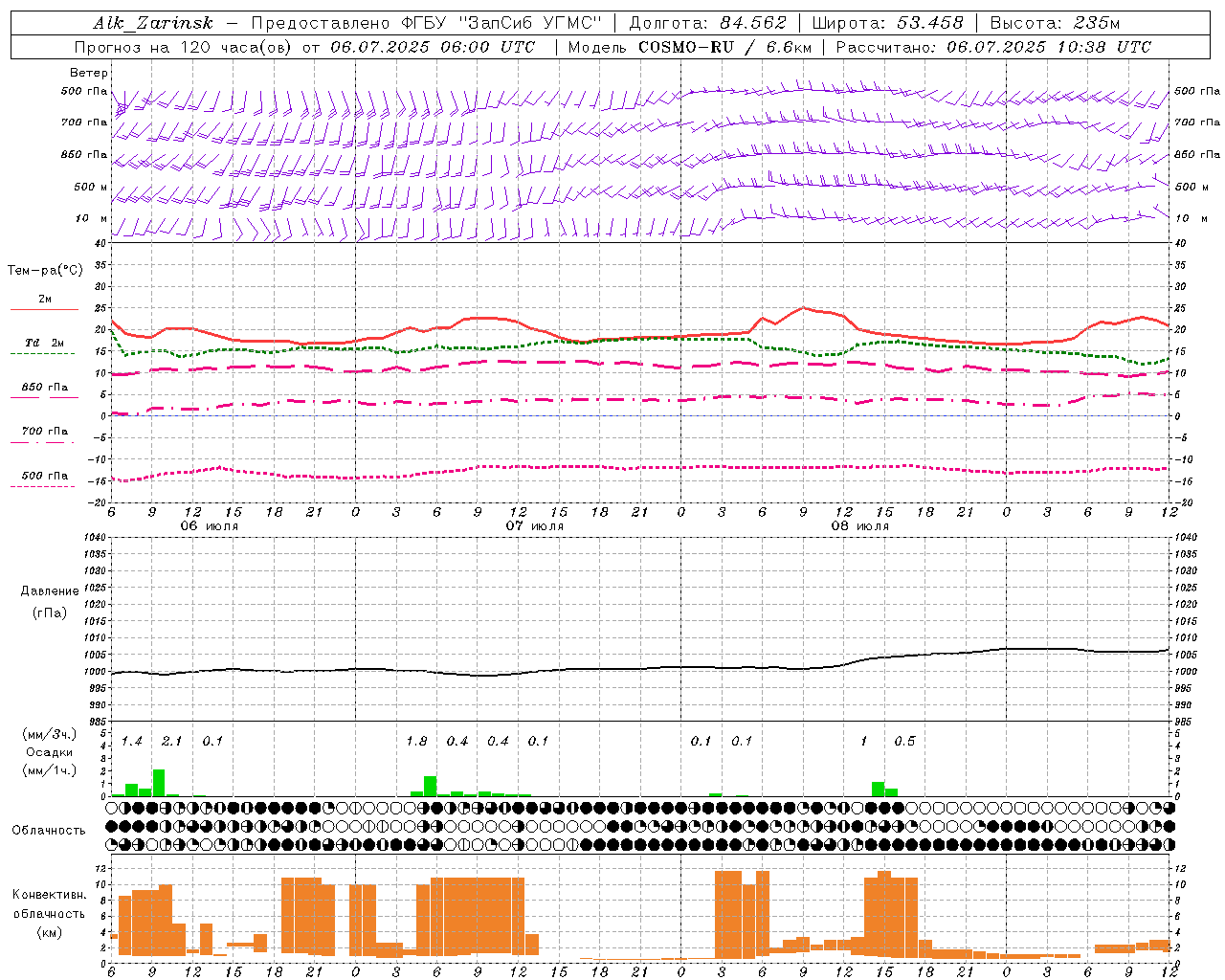Click the Ветер panel label

coord(89,73)
